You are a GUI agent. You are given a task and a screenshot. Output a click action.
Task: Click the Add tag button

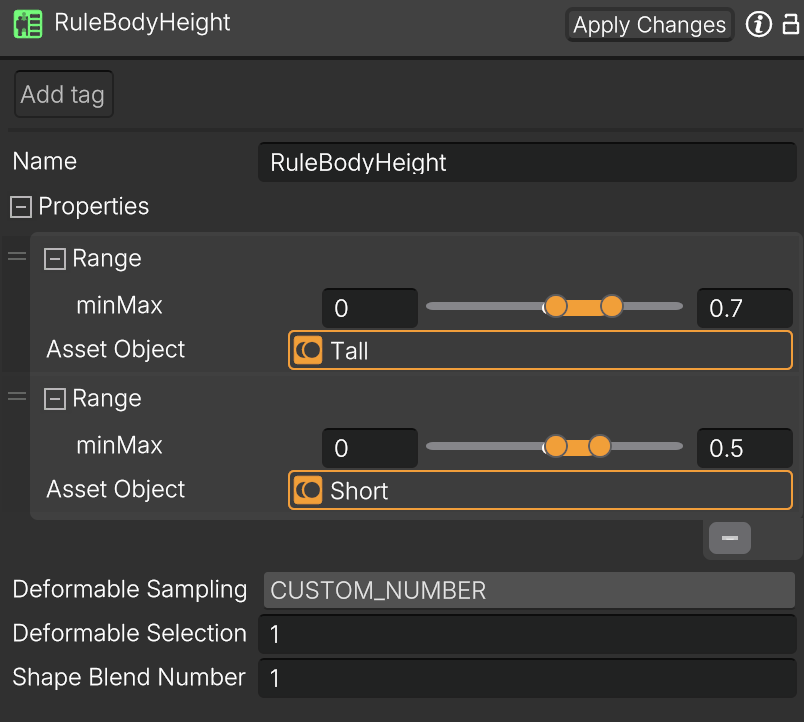click(x=64, y=94)
